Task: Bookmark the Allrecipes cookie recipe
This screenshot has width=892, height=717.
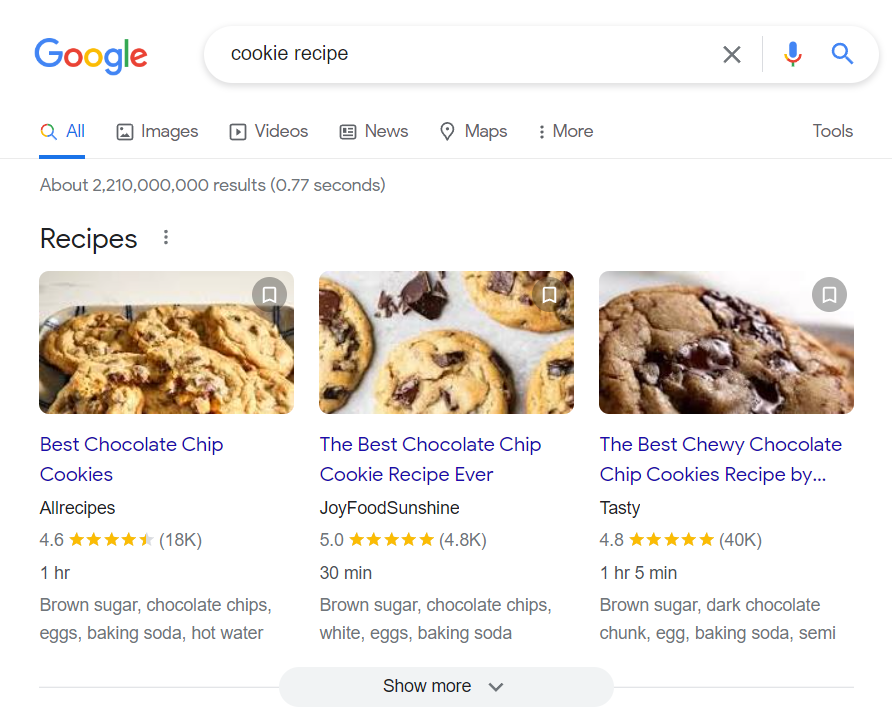Action: click(x=269, y=295)
